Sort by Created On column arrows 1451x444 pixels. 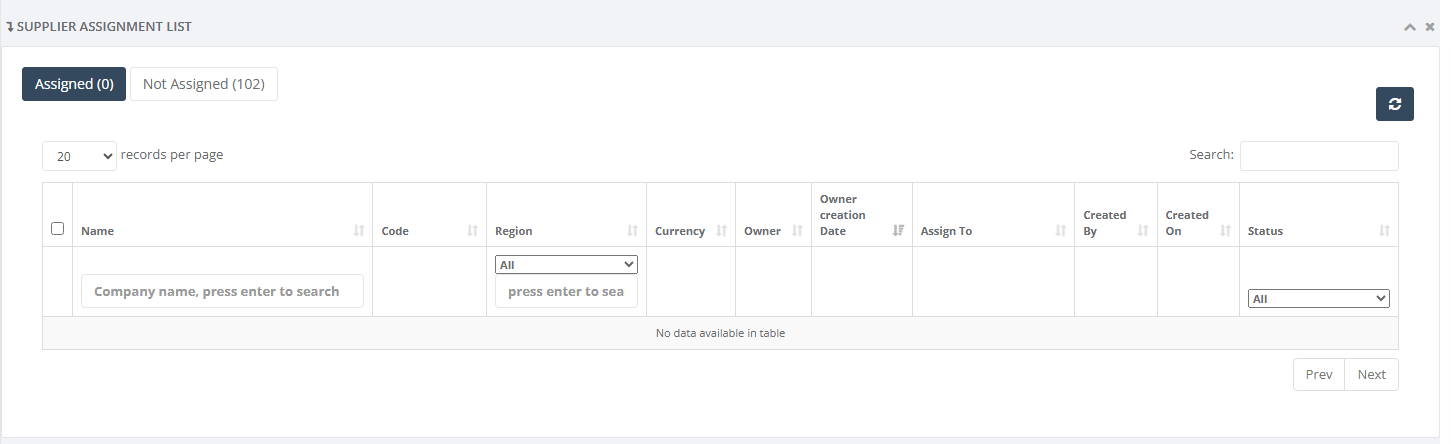[1225, 231]
